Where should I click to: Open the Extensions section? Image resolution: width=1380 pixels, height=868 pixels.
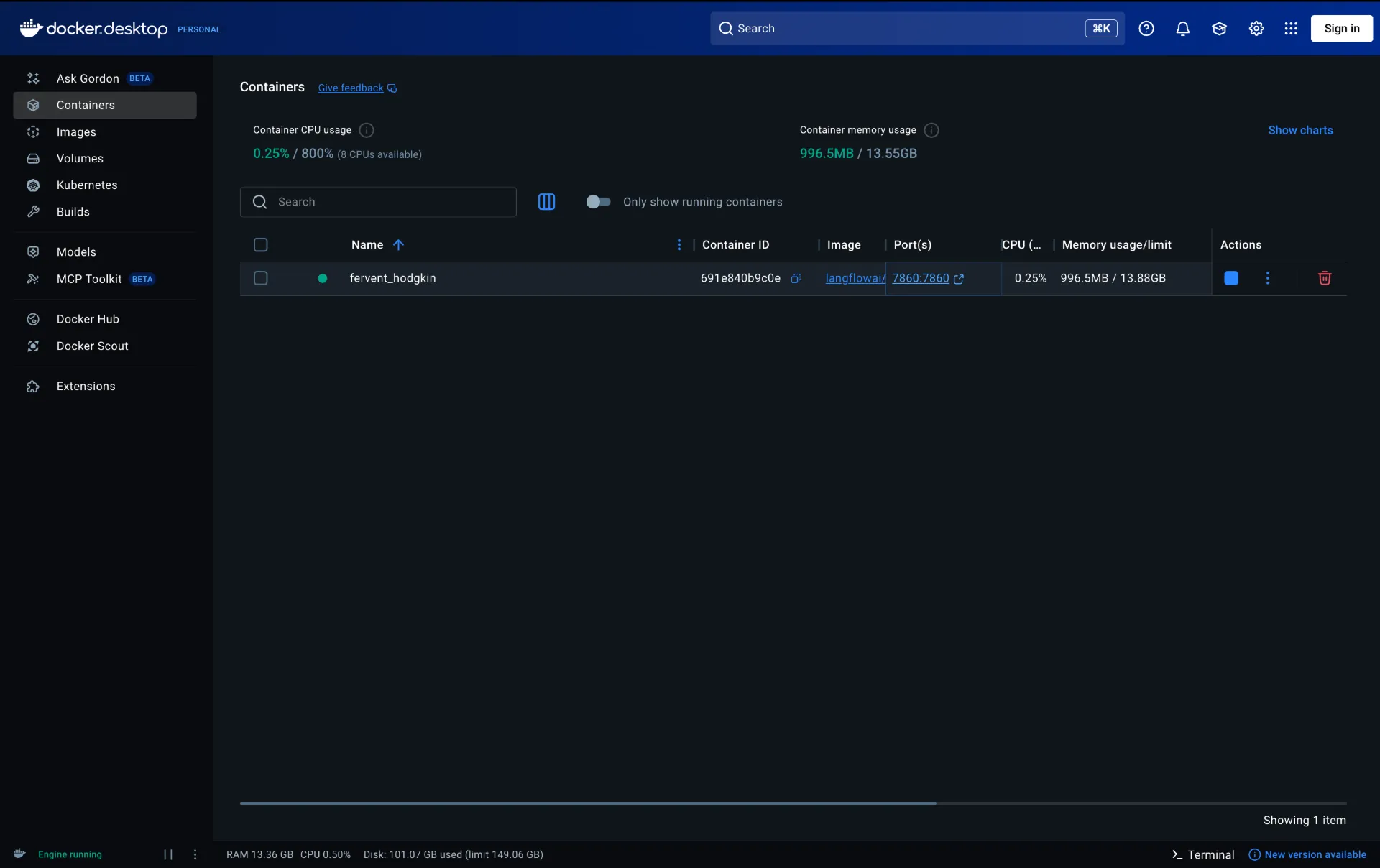click(84, 386)
